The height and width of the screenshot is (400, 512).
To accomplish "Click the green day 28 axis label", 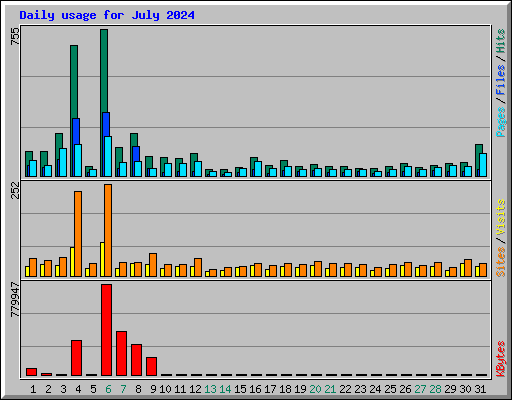I will (435, 389).
